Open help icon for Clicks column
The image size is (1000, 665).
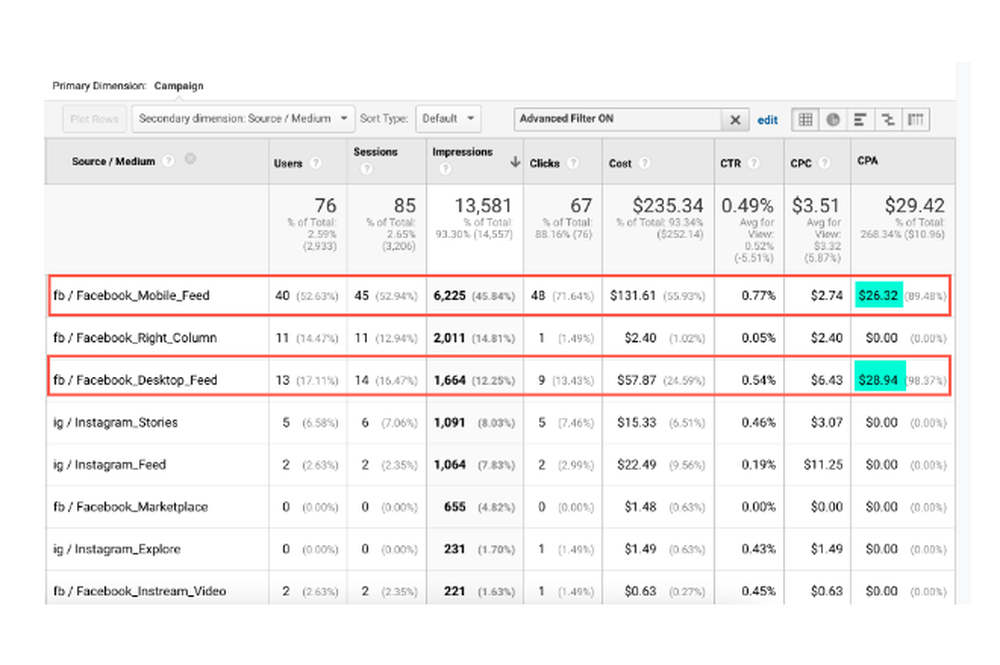coord(573,163)
